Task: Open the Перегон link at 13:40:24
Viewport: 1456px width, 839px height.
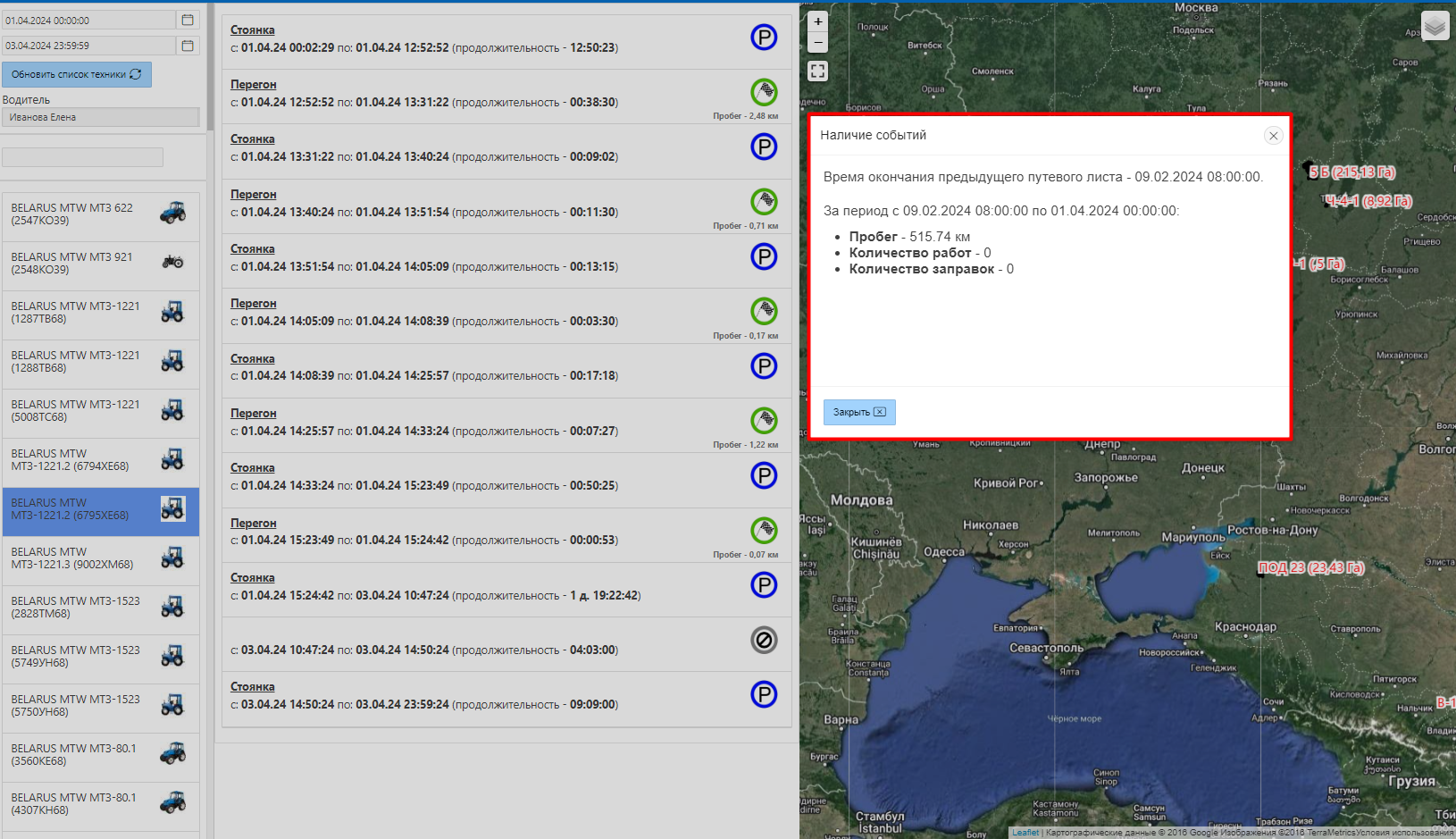Action: [254, 194]
